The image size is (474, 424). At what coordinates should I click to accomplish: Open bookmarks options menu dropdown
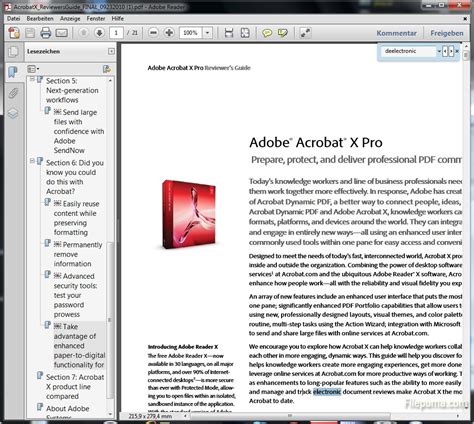click(x=33, y=69)
